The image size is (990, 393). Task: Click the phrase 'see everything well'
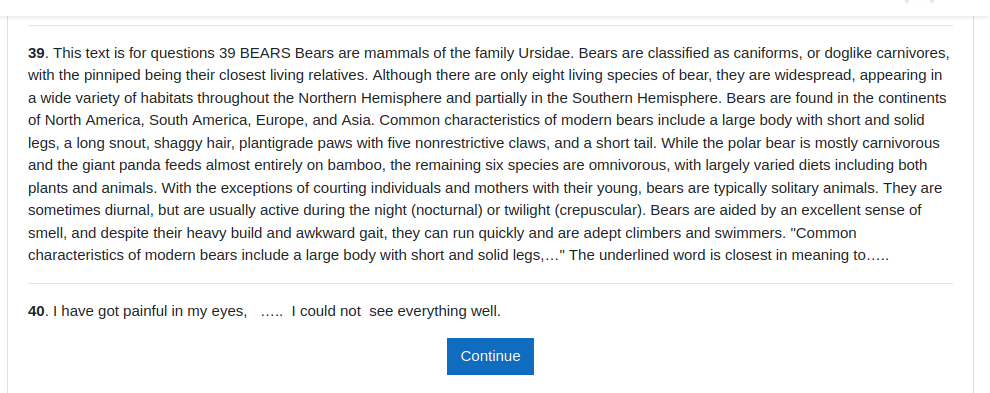point(434,311)
